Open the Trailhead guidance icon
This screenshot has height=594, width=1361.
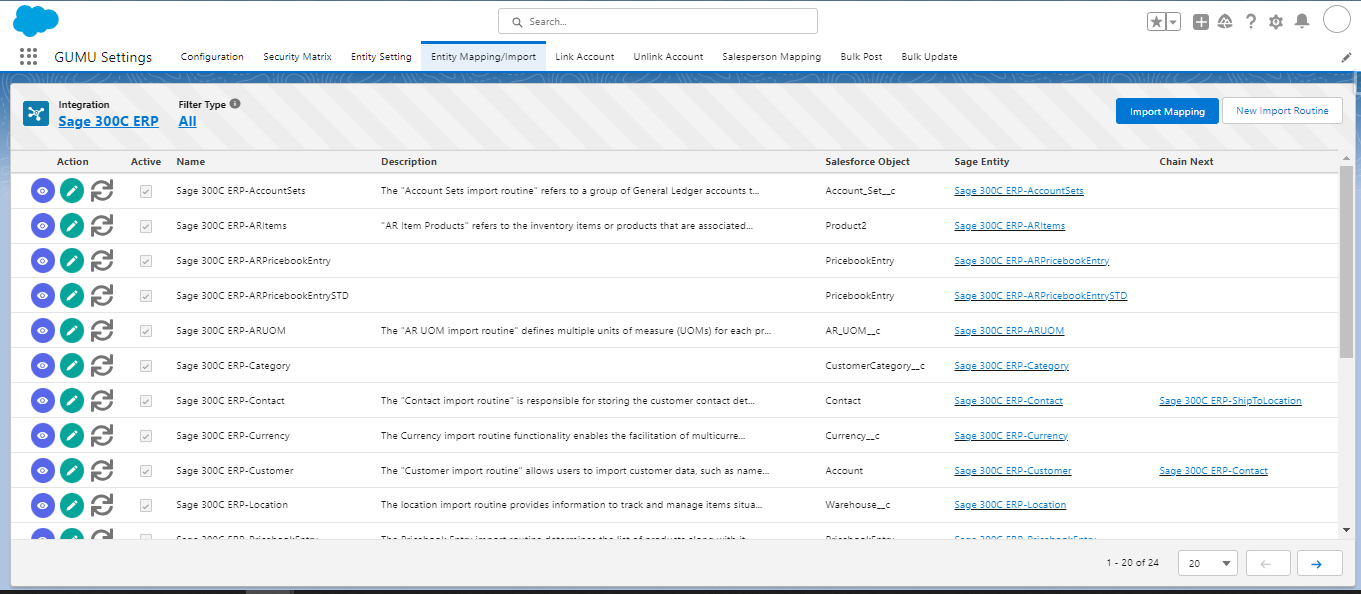[x=1225, y=22]
